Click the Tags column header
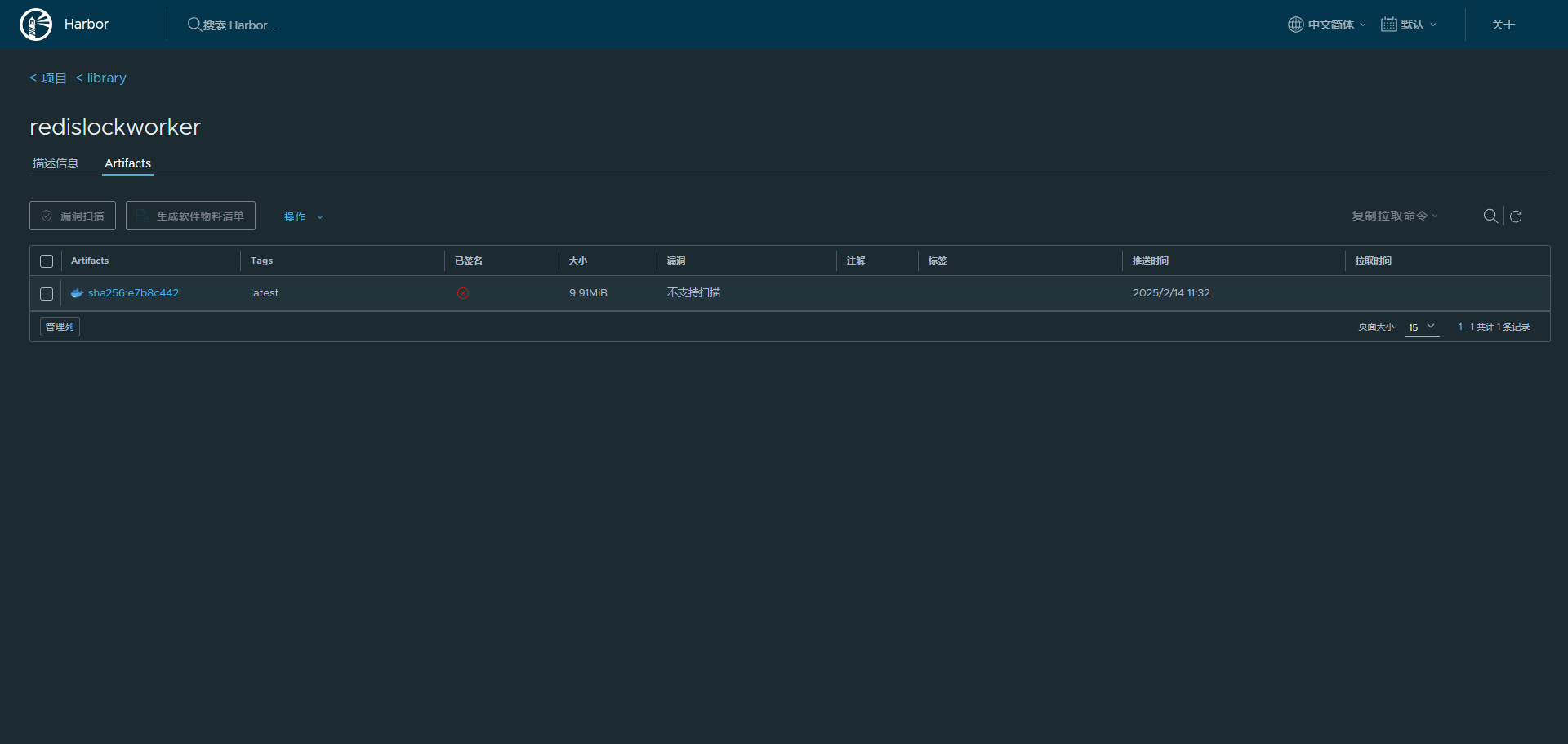The width and height of the screenshot is (1568, 744). (262, 261)
